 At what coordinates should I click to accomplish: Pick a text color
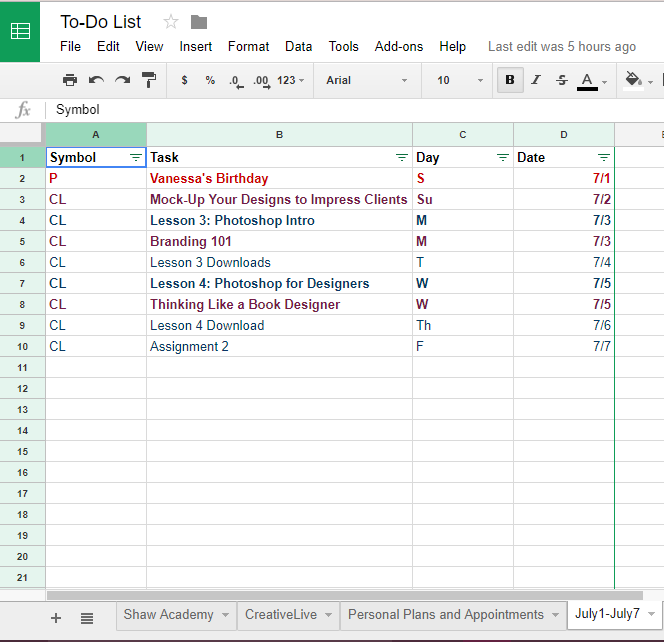[587, 81]
